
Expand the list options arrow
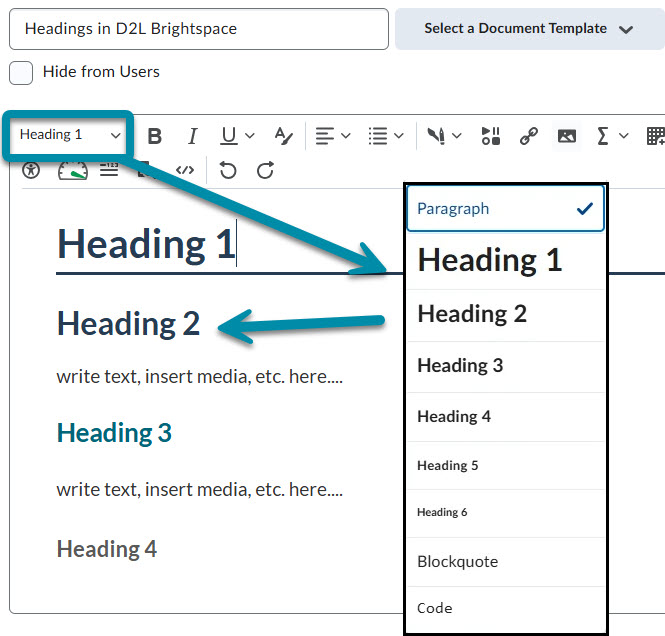[399, 136]
